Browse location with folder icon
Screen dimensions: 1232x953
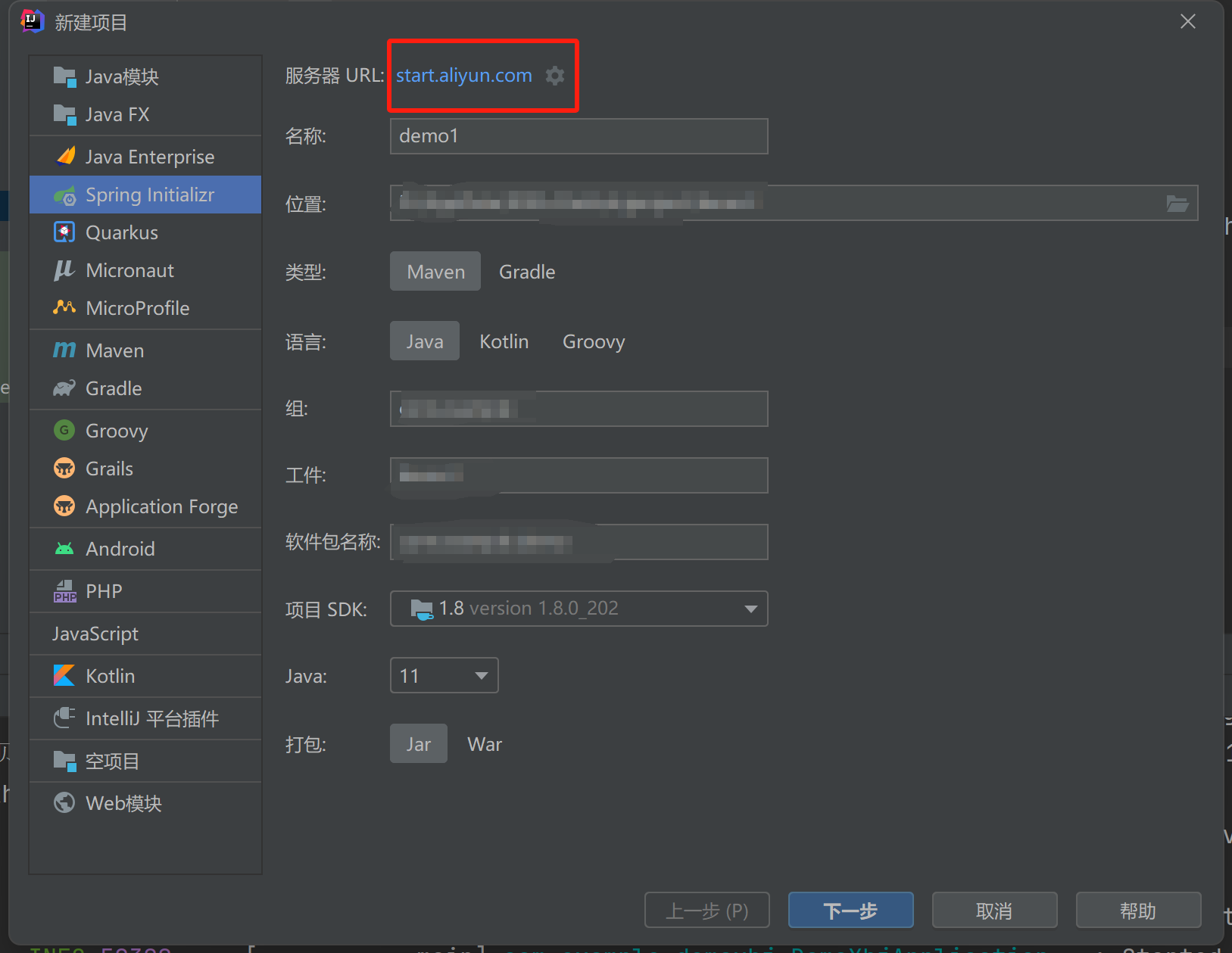[x=1177, y=204]
